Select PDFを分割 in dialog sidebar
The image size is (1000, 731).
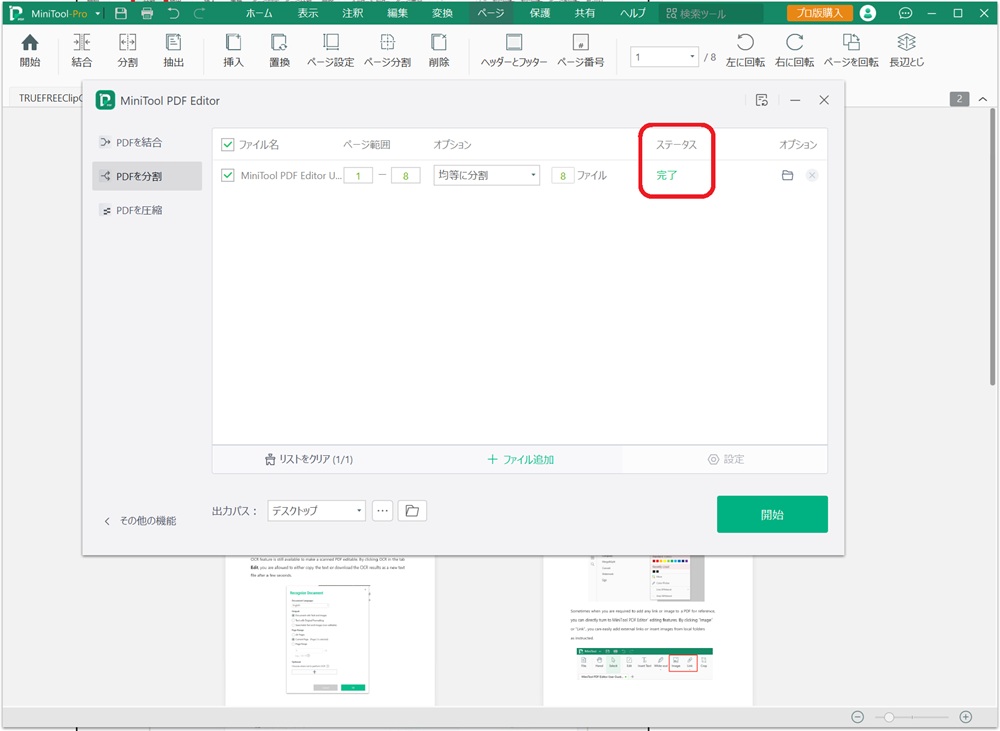[147, 176]
